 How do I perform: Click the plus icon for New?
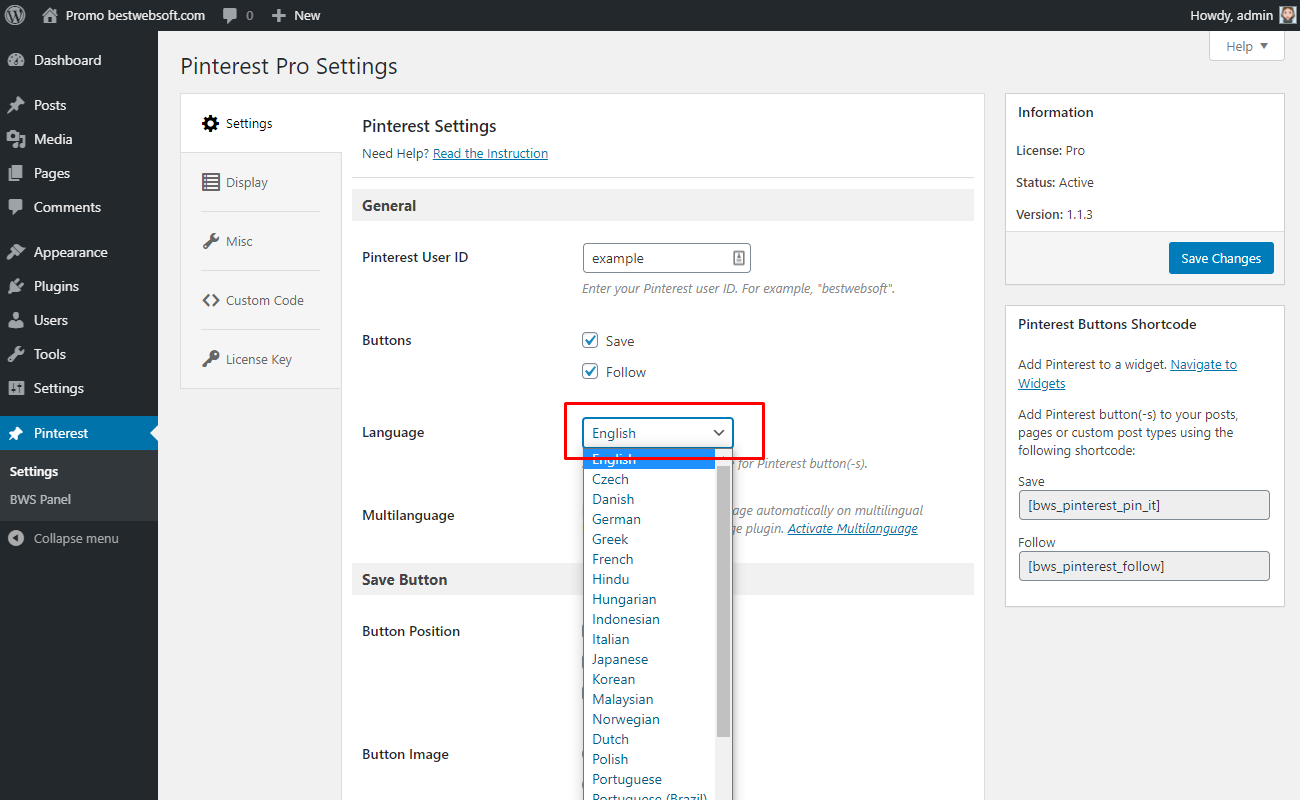279,16
